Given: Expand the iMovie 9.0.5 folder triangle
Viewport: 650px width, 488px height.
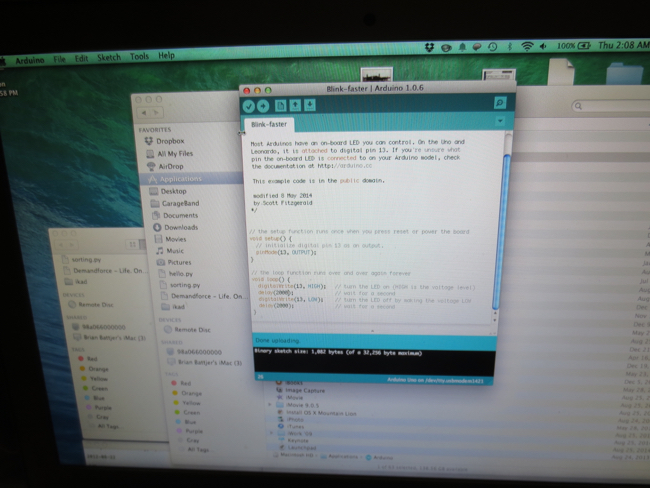Looking at the screenshot, I should 270,404.
